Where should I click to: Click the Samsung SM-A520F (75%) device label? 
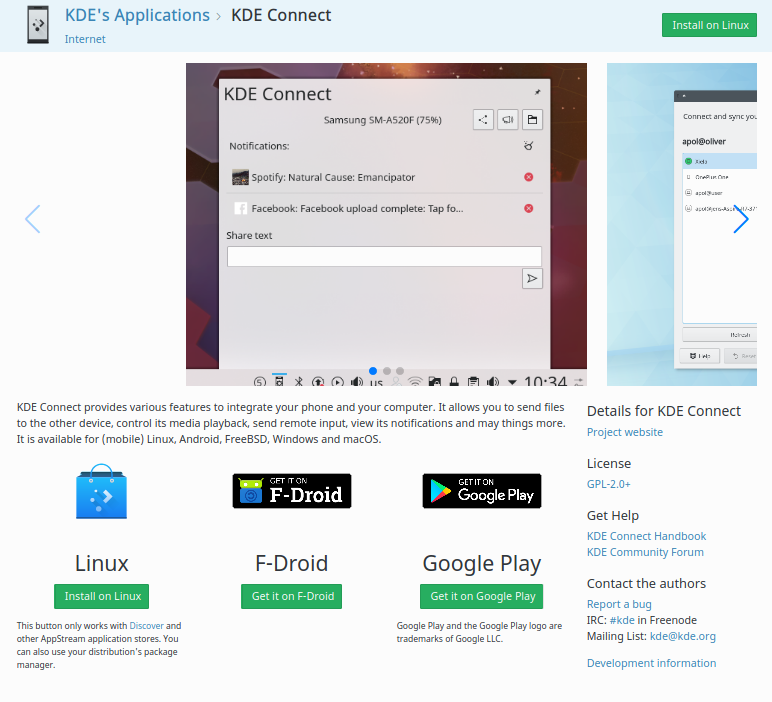tap(383, 120)
